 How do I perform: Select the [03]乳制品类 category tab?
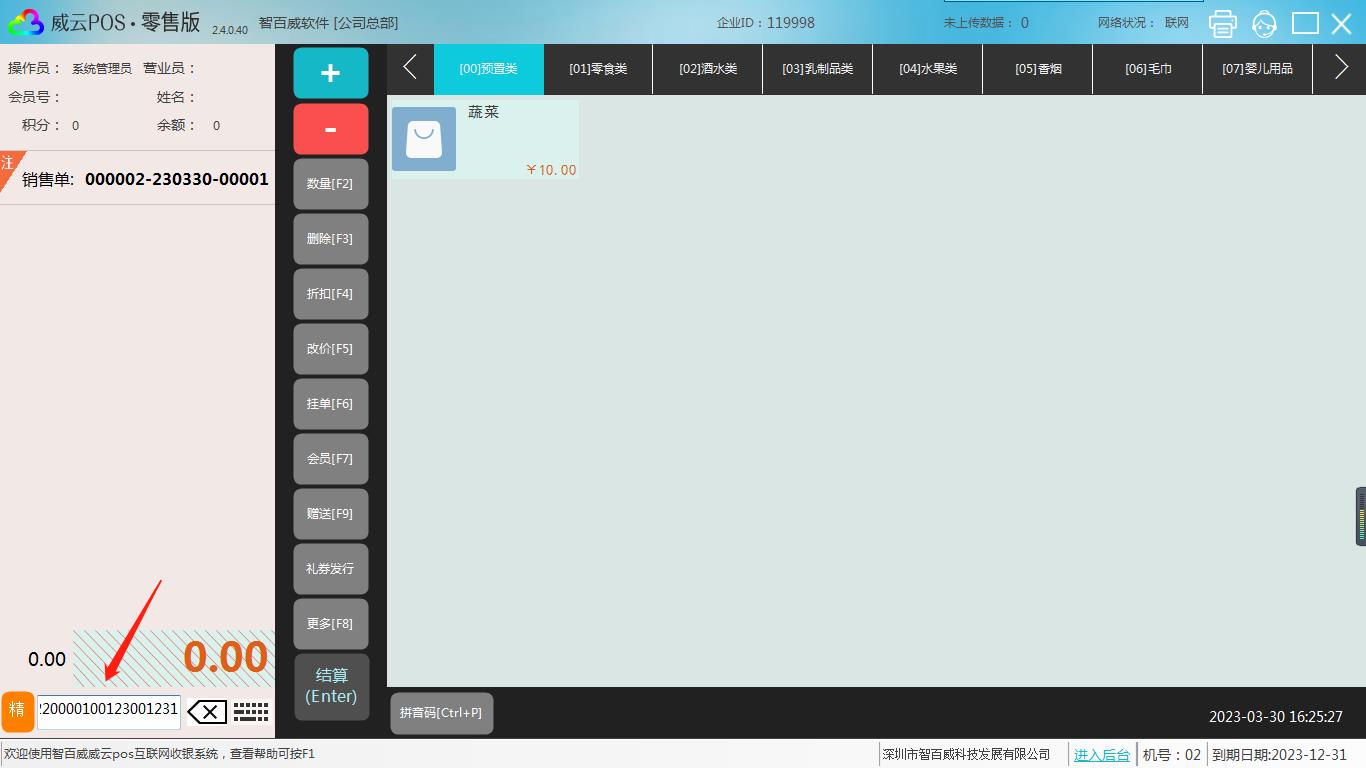(x=817, y=69)
